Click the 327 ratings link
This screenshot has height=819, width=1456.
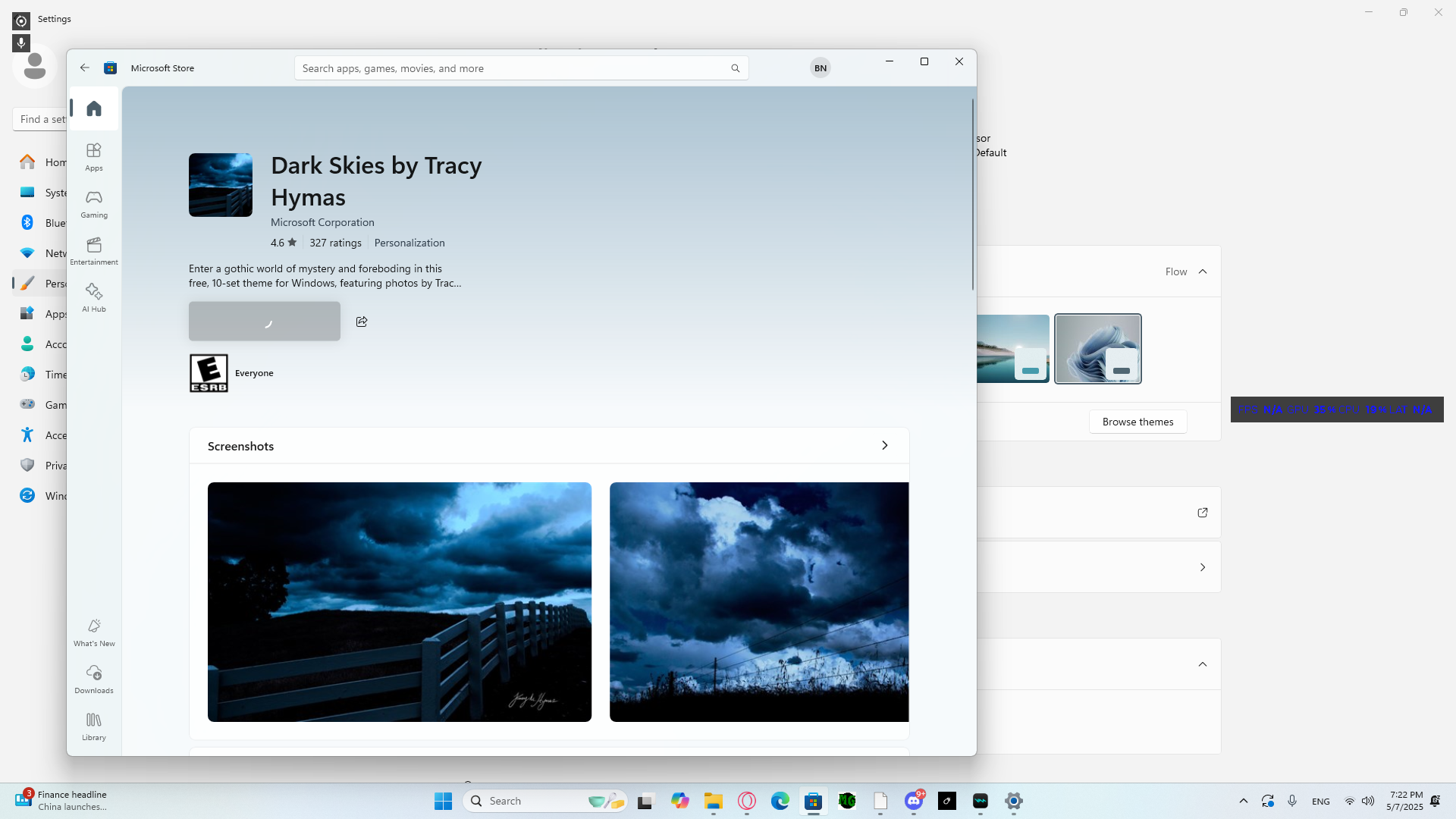(x=335, y=243)
